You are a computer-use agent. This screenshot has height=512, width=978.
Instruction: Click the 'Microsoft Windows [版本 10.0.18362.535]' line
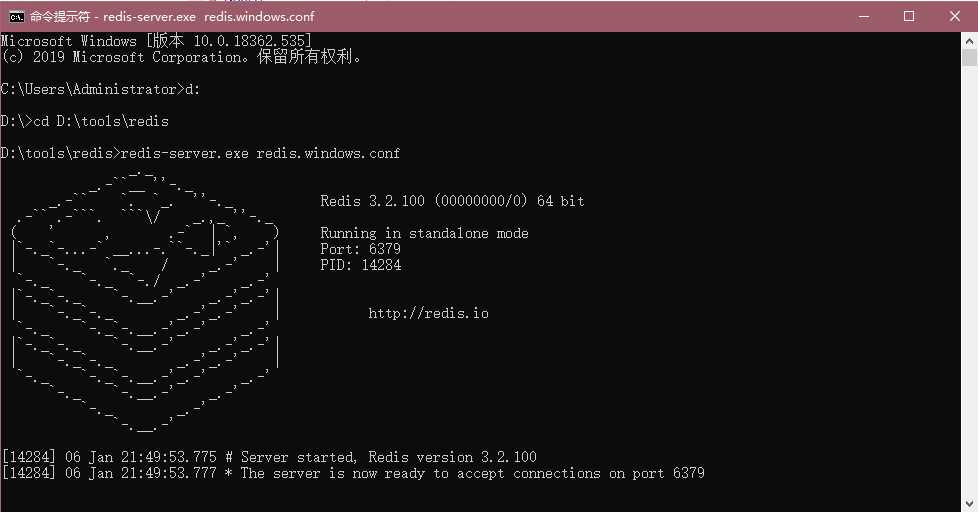[156, 41]
